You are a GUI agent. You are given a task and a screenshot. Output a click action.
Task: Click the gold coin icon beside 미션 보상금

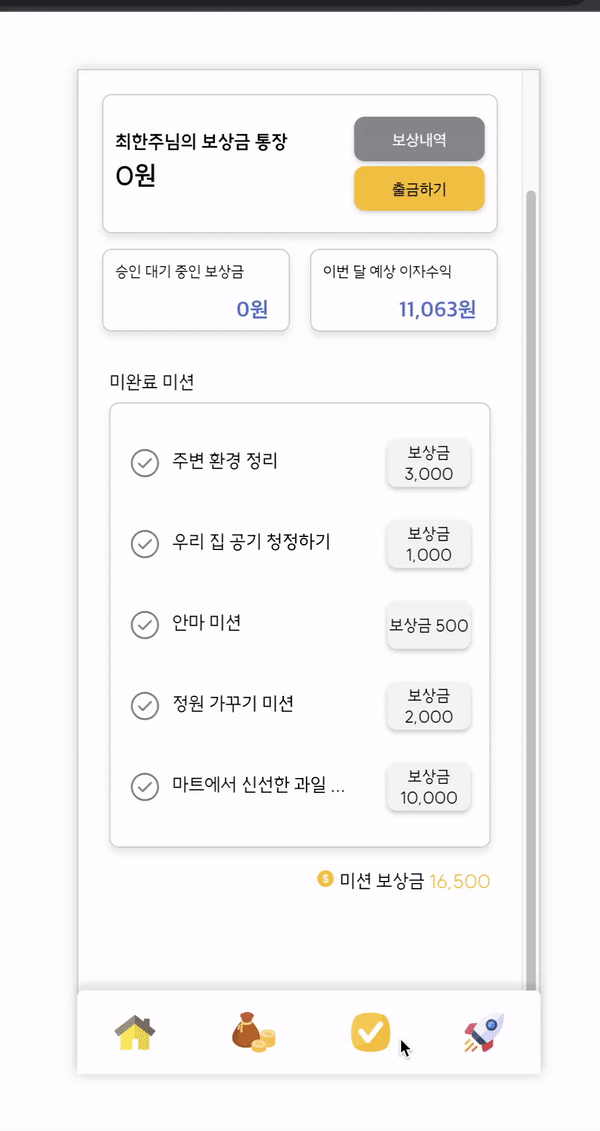coord(325,879)
